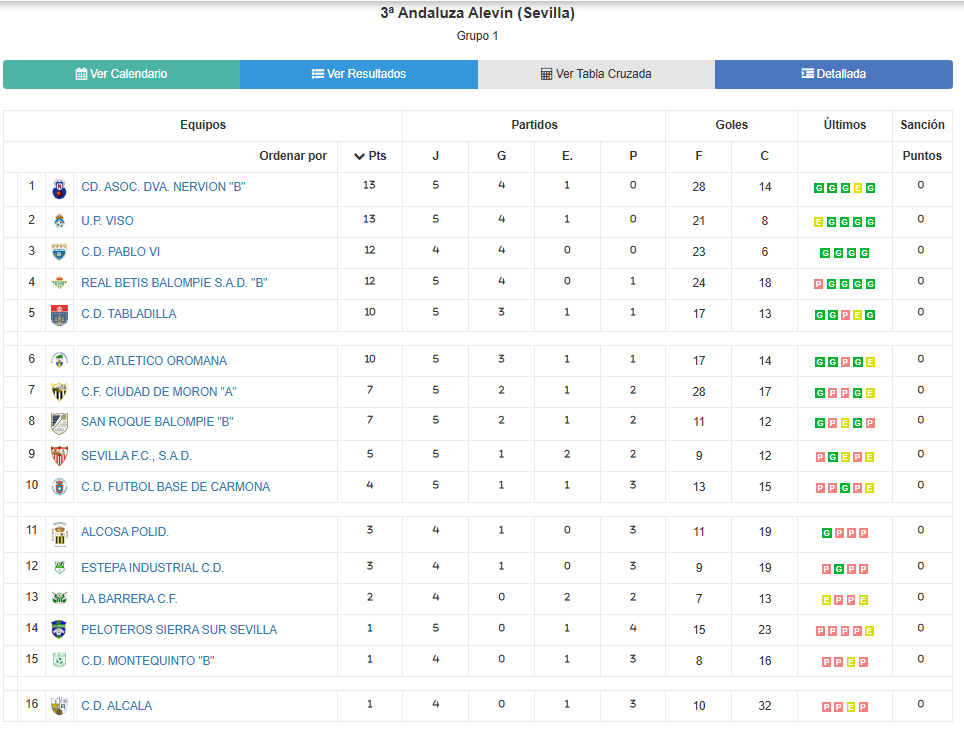Click the CD. Asoc. Dva. Nervion "B" team crest

pyautogui.click(x=59, y=189)
